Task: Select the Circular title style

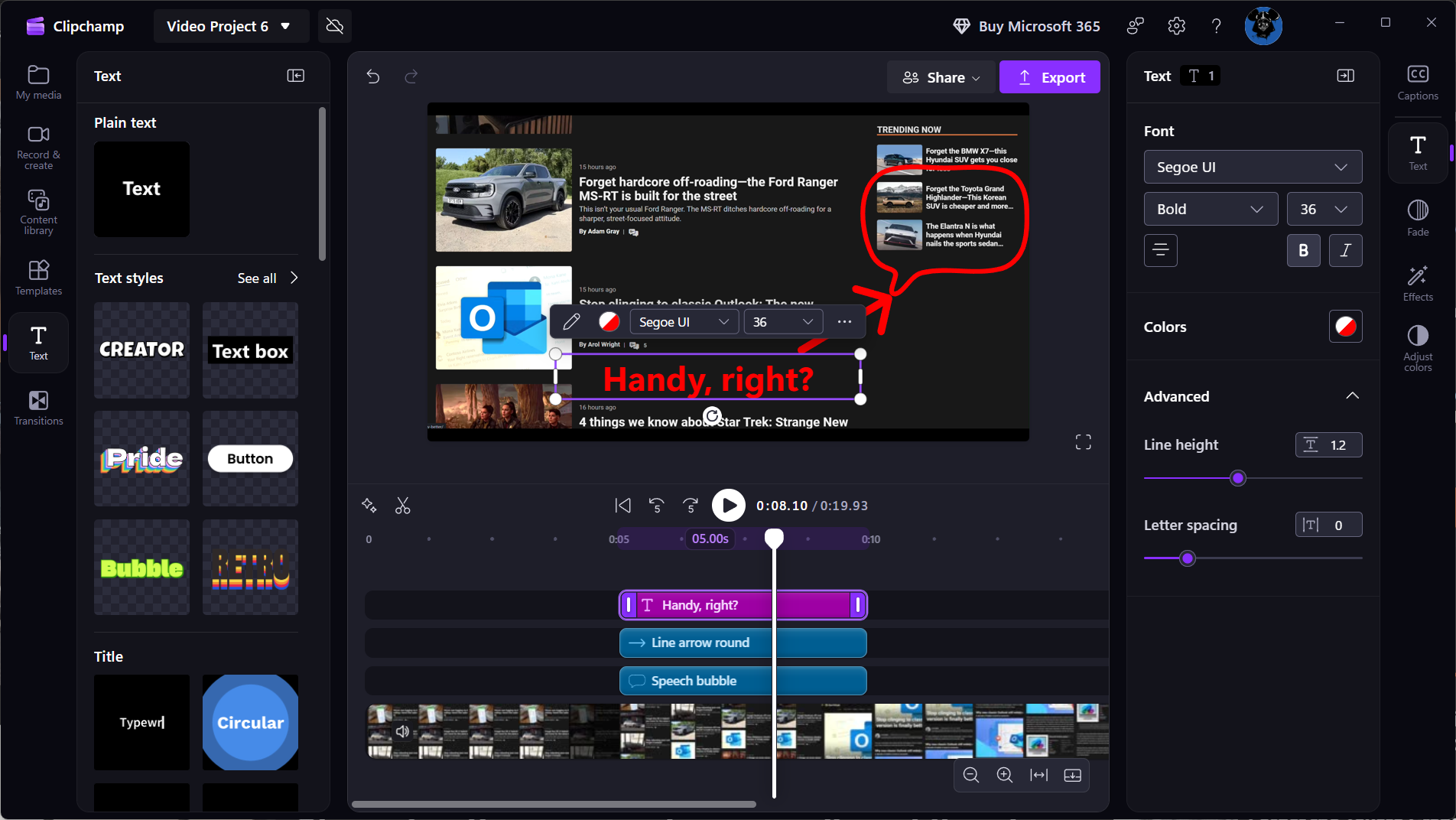Action: (x=250, y=722)
